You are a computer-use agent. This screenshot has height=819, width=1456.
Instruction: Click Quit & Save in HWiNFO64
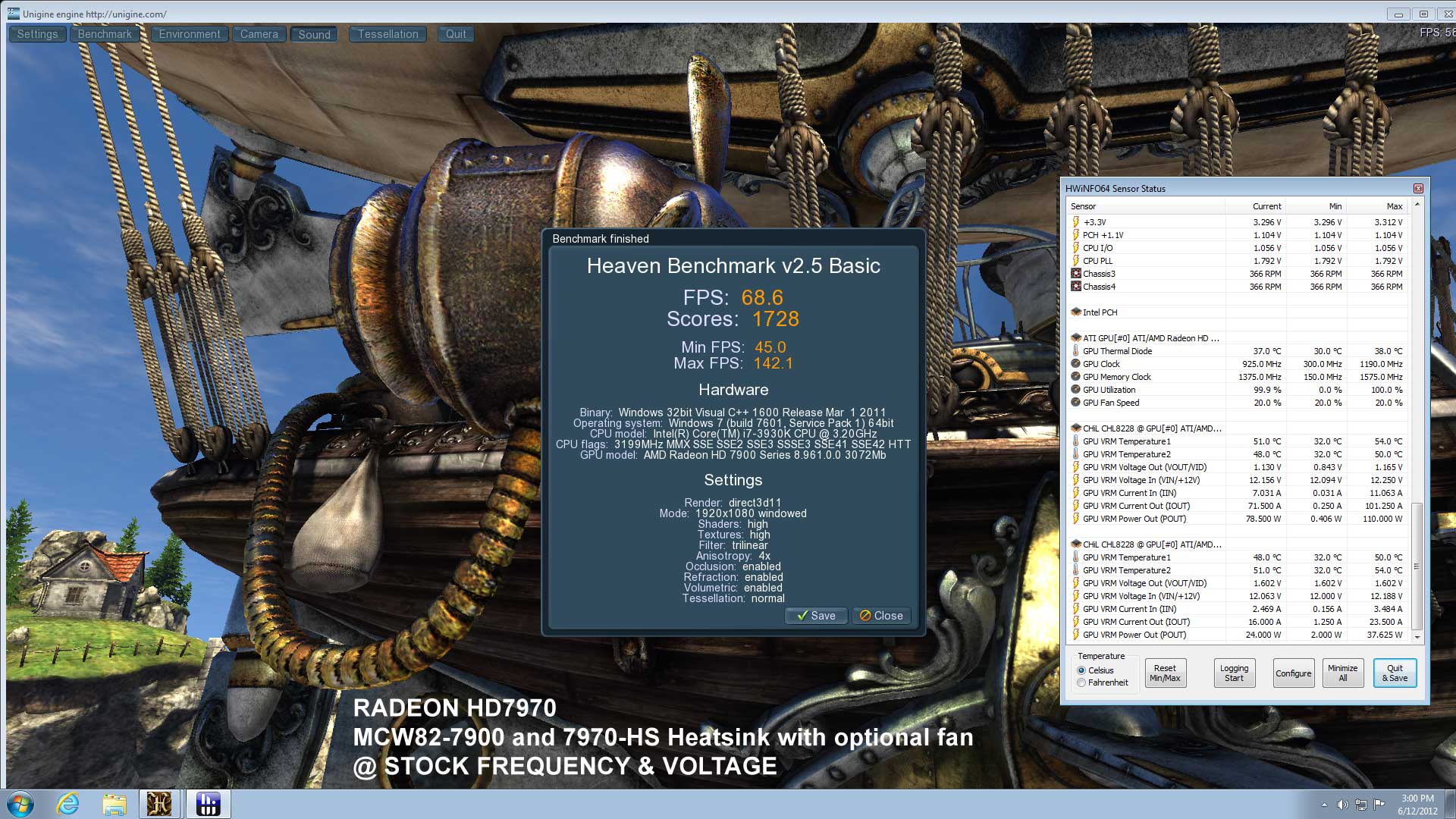coord(1395,673)
